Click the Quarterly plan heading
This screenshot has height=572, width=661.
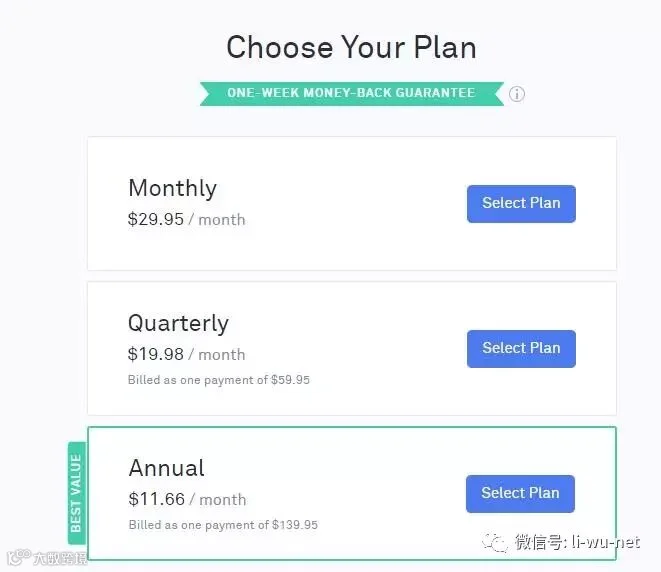point(178,324)
